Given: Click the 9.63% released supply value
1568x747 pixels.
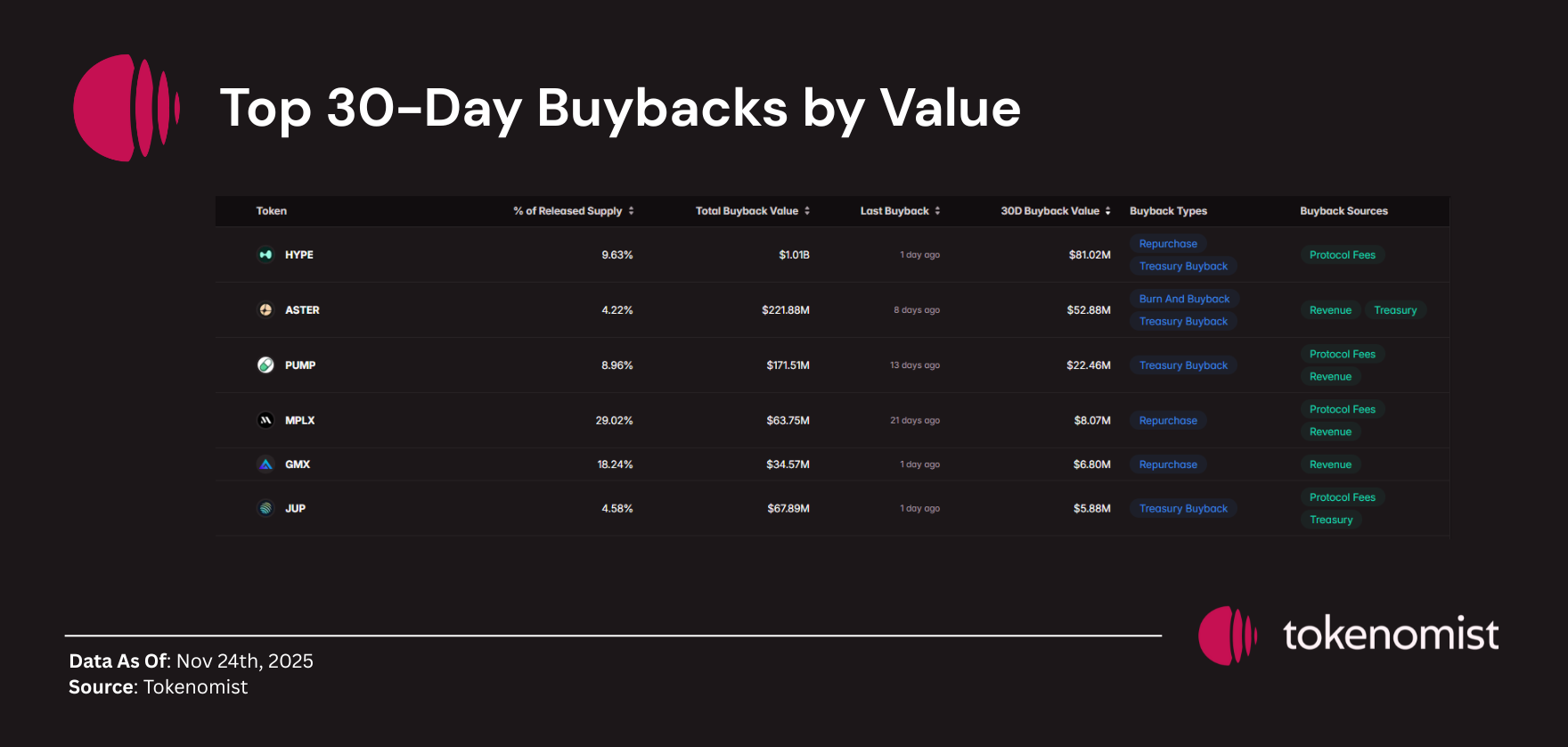Looking at the screenshot, I should pos(617,255).
